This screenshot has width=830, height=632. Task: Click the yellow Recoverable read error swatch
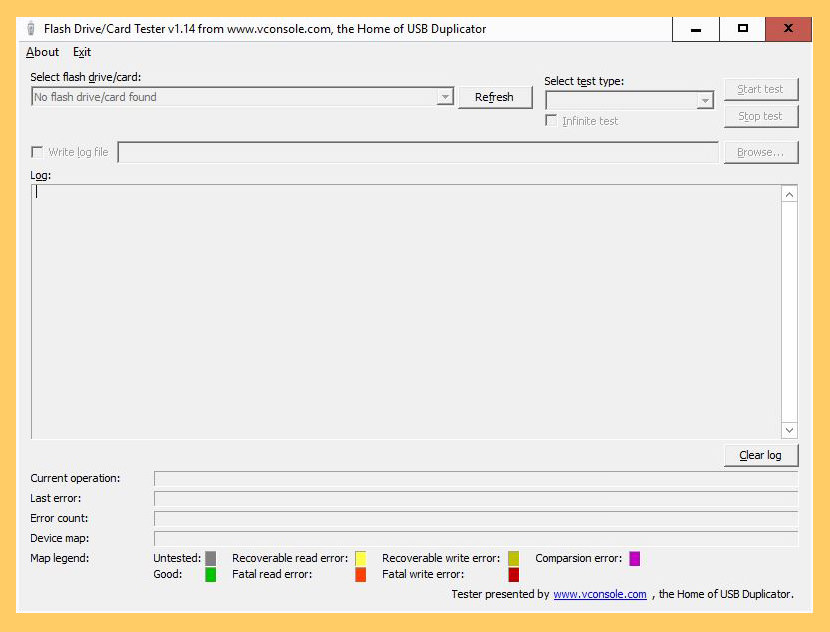(359, 558)
